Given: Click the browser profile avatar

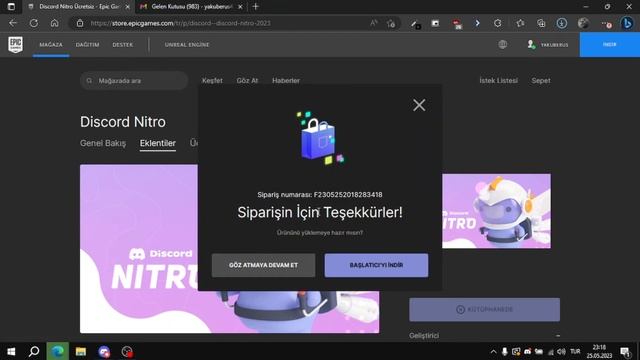Looking at the screenshot, I should (x=583, y=23).
